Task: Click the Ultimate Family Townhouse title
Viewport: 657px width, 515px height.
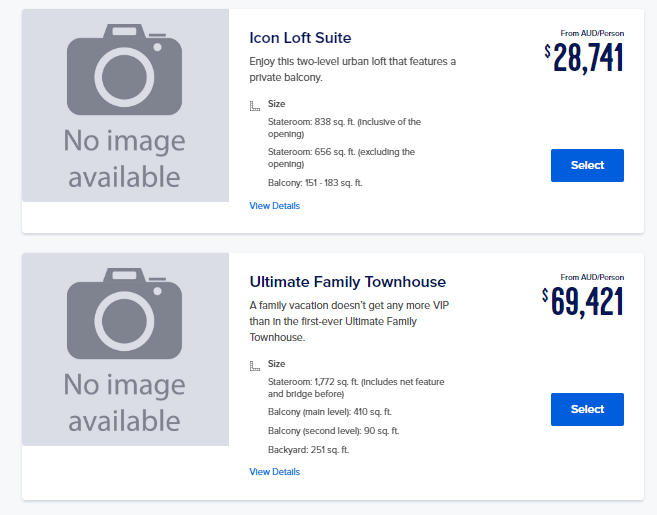Action: click(347, 282)
